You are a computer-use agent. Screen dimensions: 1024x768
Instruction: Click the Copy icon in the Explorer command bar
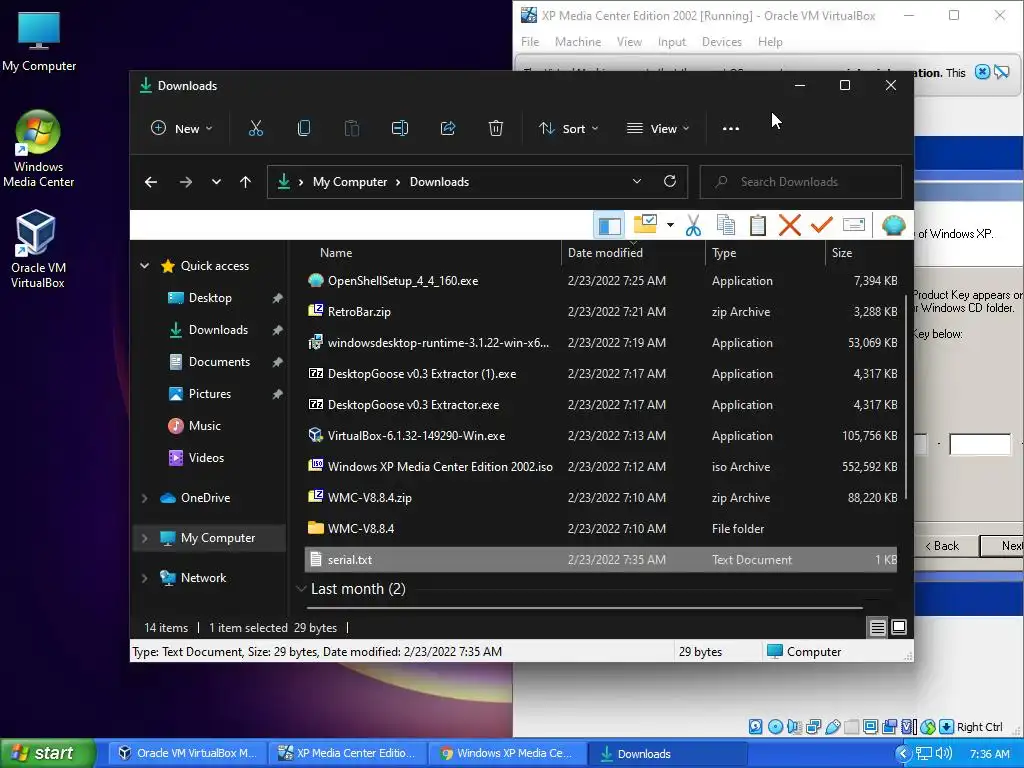[304, 128]
